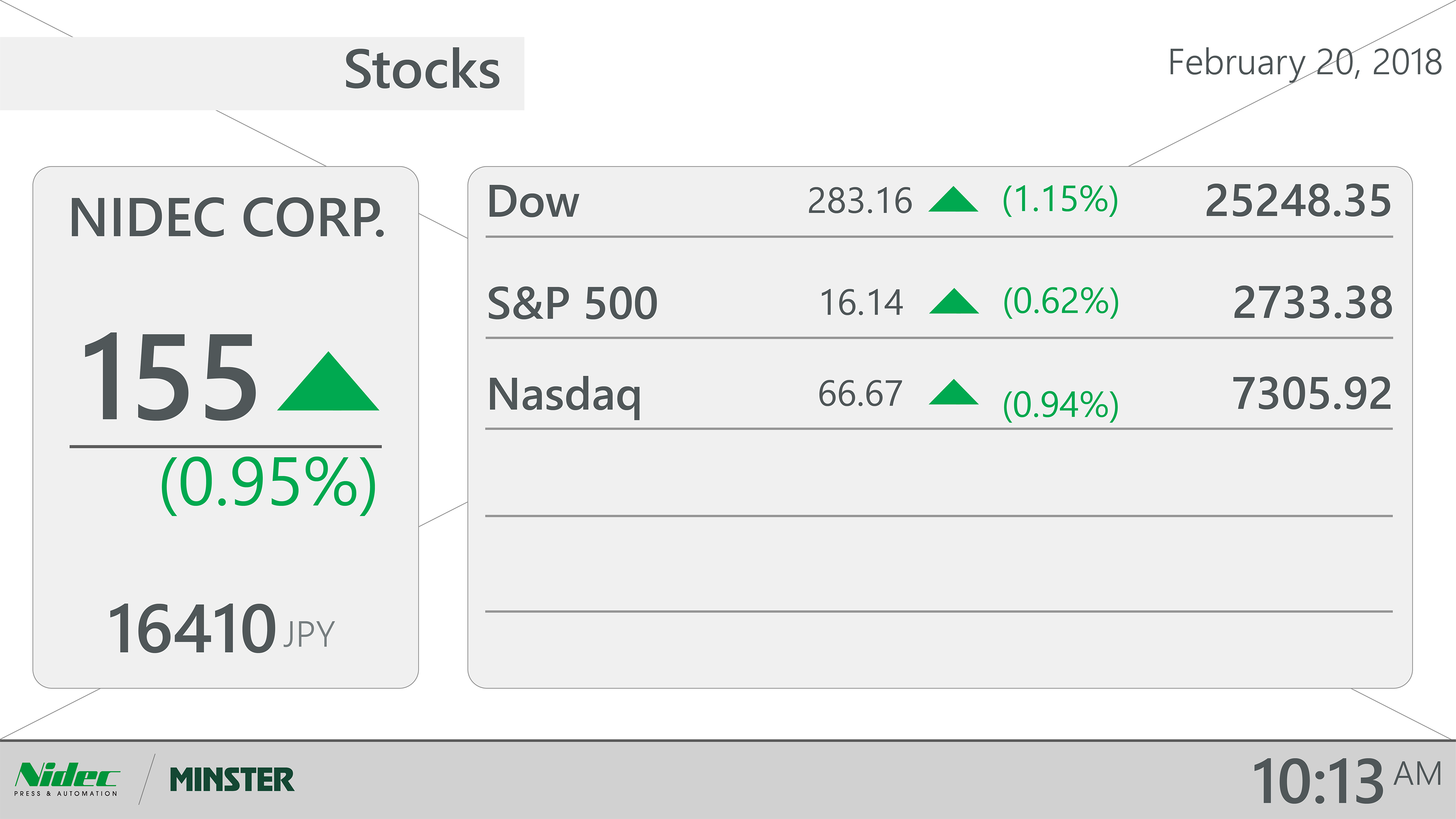Viewport: 1456px width, 819px height.
Task: Open the Nasdaq index label
Action: click(x=564, y=394)
